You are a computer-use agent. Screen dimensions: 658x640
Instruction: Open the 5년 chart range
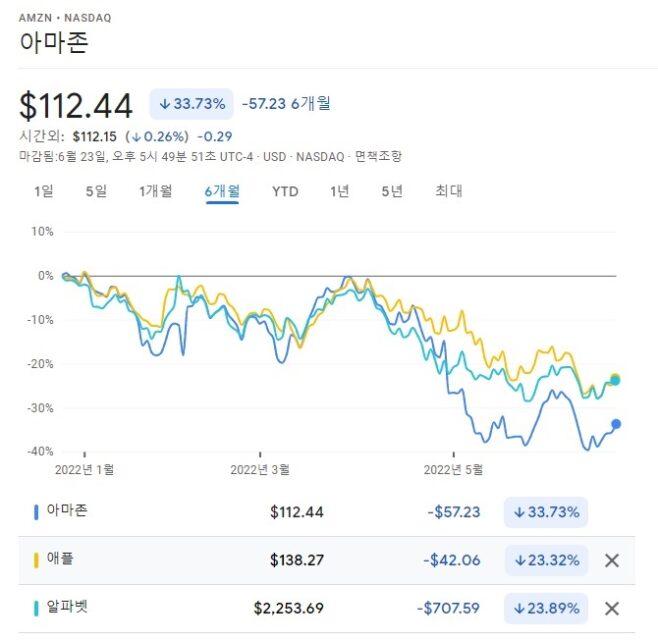coord(392,191)
